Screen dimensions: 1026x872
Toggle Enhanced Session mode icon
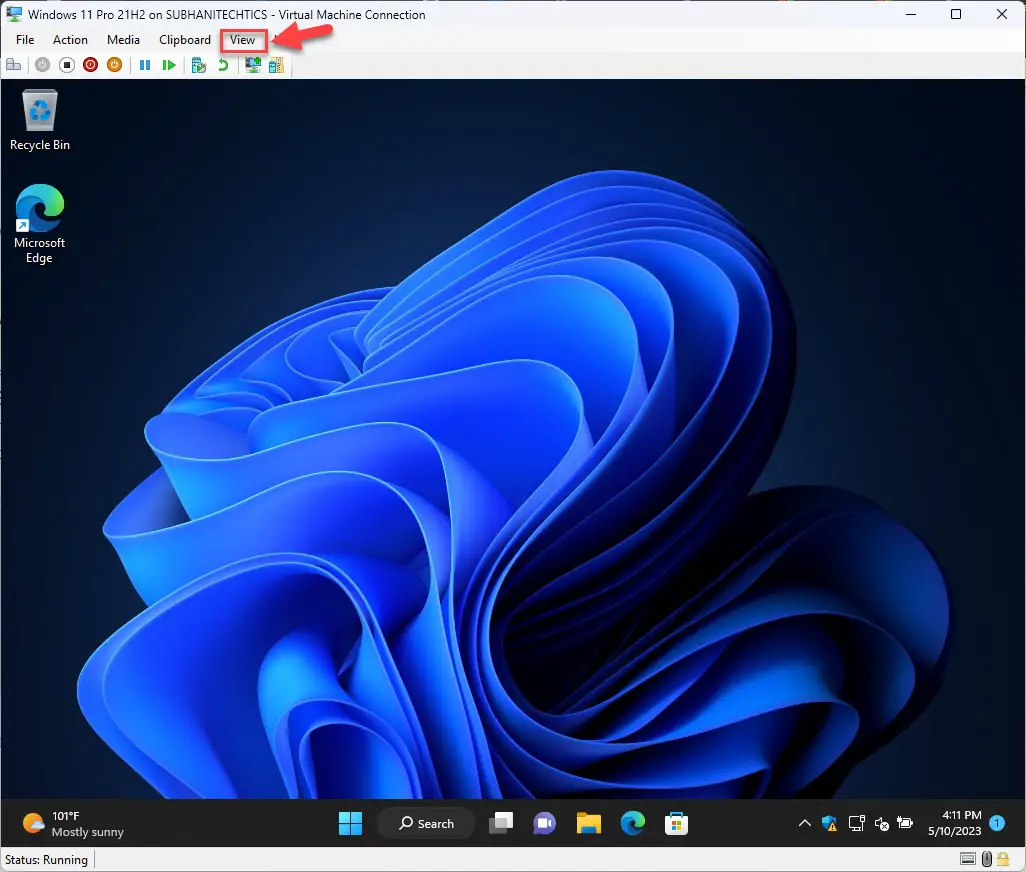[x=253, y=65]
